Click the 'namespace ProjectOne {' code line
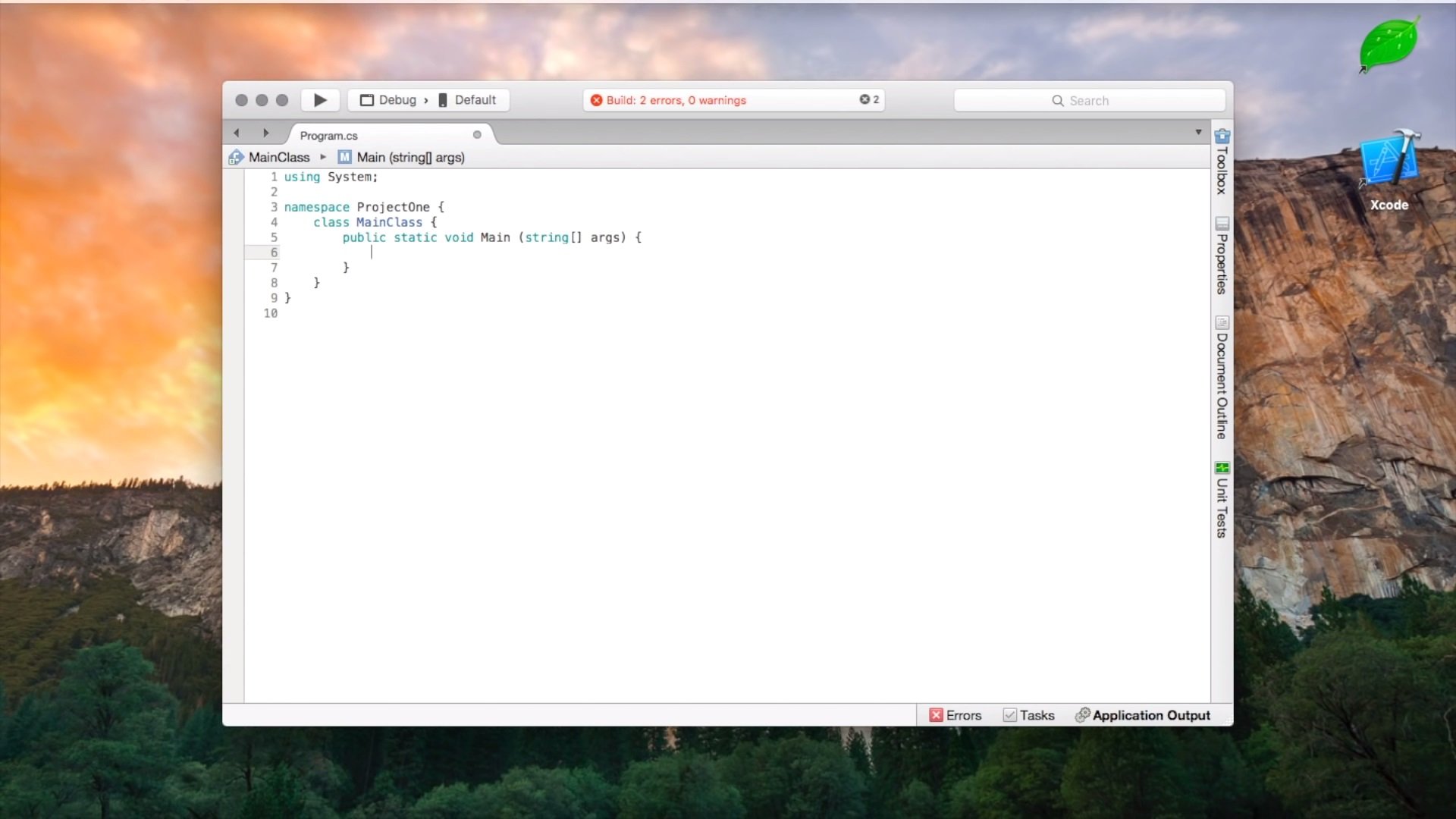The height and width of the screenshot is (819, 1456). 364,207
